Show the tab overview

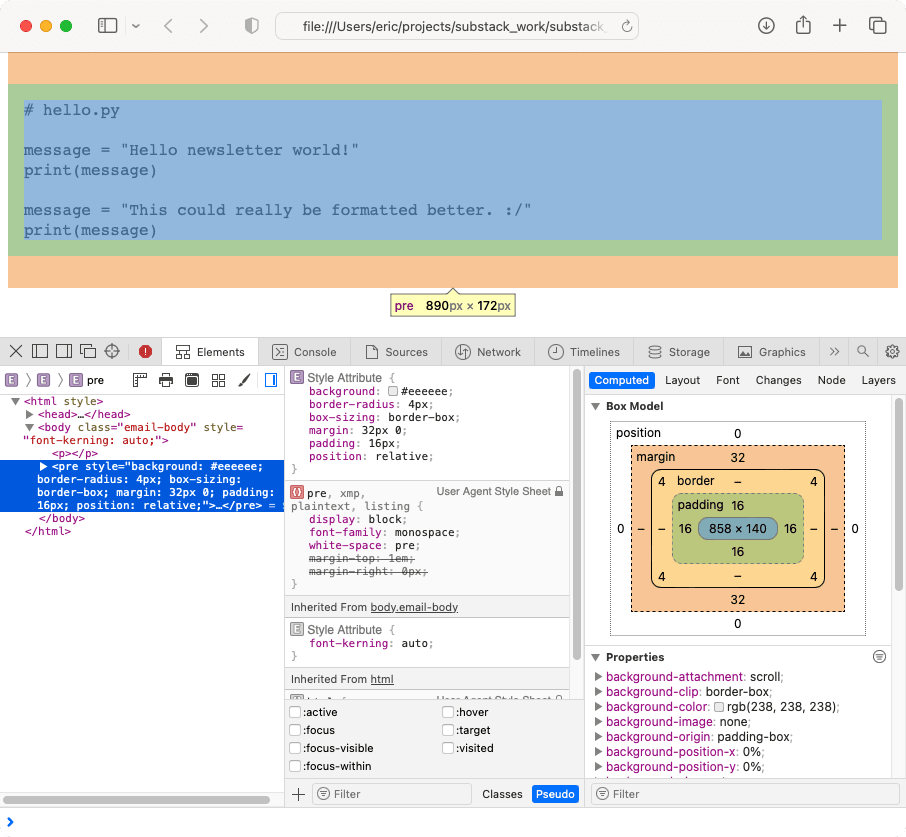click(877, 25)
